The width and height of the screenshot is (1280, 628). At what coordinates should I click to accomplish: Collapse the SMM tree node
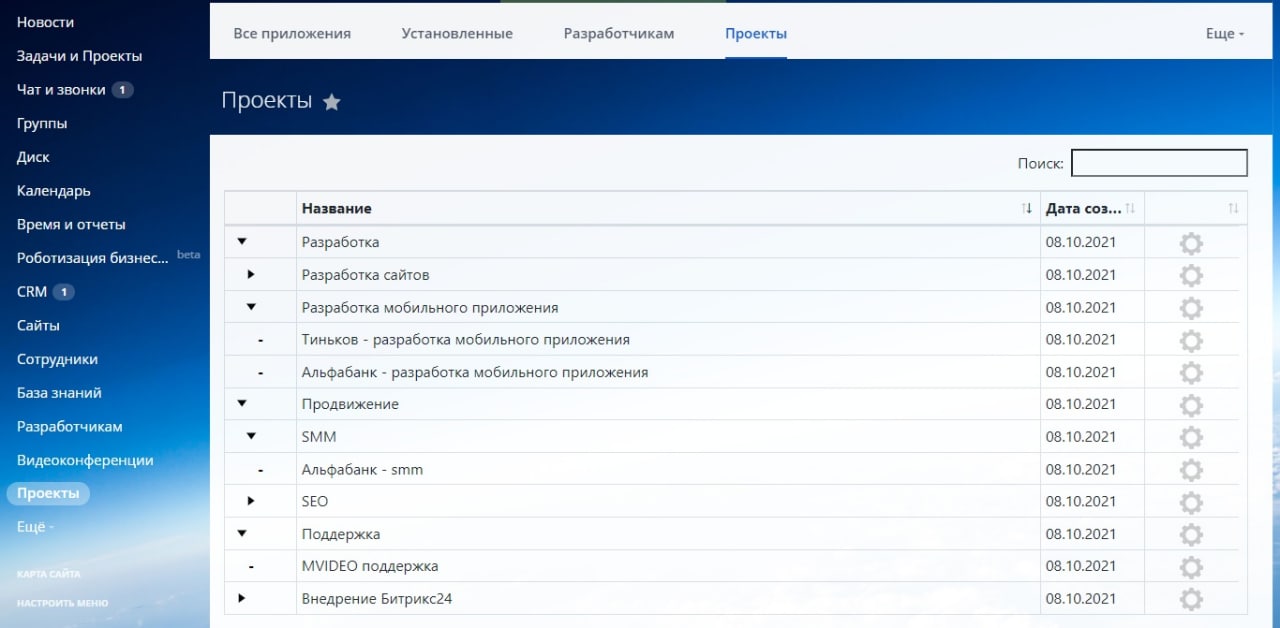pos(251,436)
